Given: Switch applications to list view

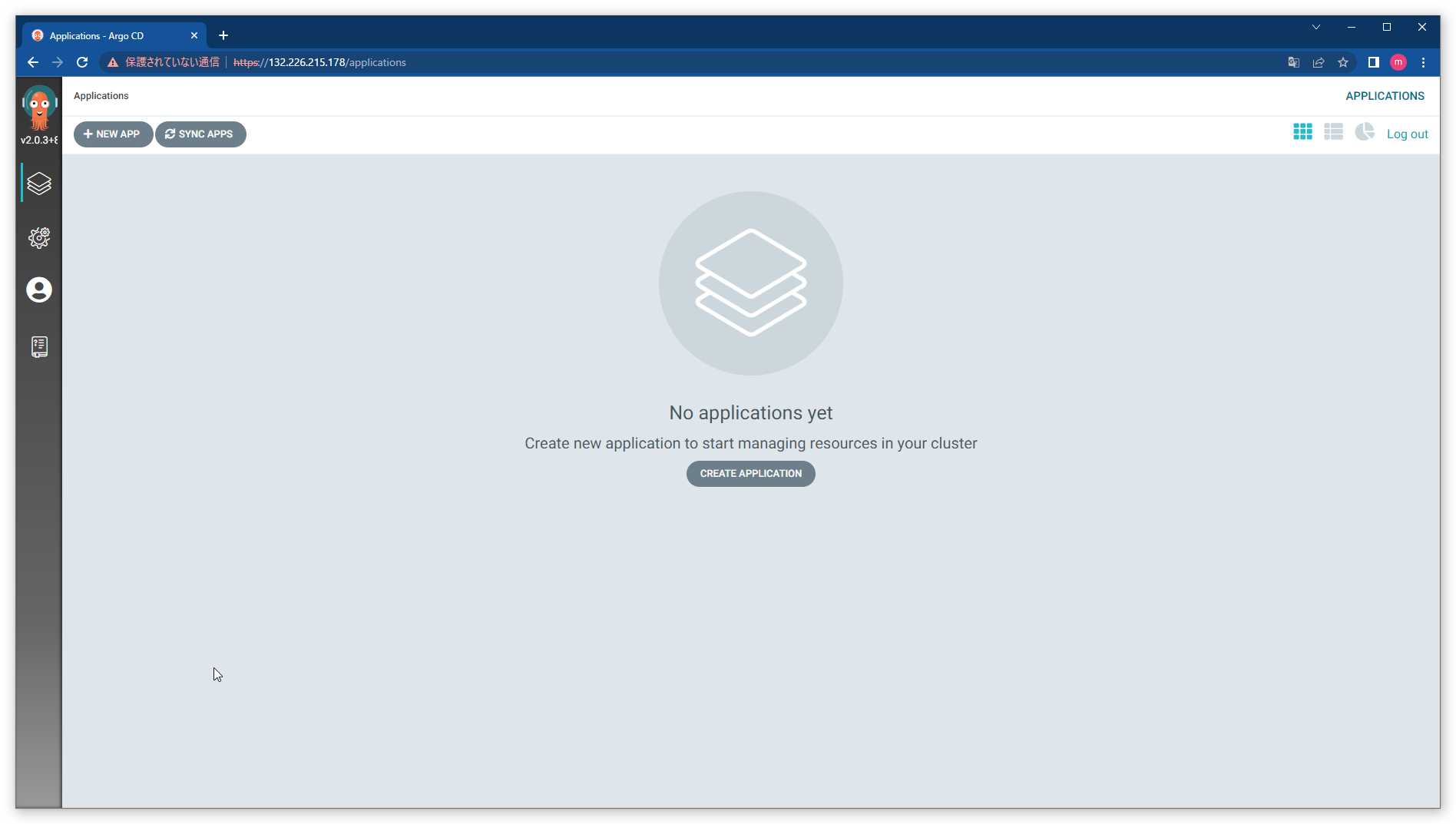Looking at the screenshot, I should (x=1334, y=131).
